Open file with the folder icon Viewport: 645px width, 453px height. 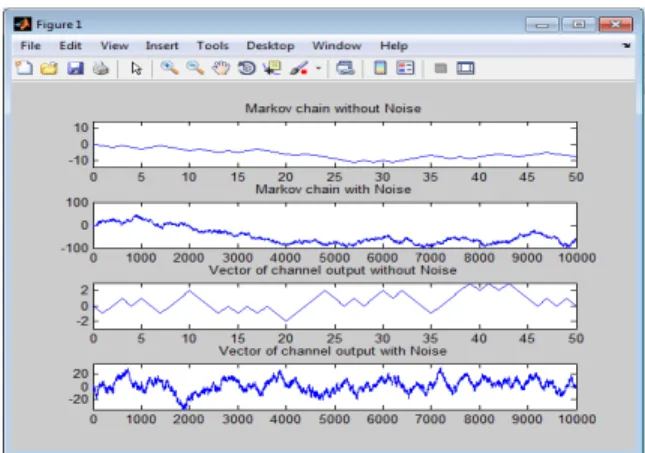point(49,68)
